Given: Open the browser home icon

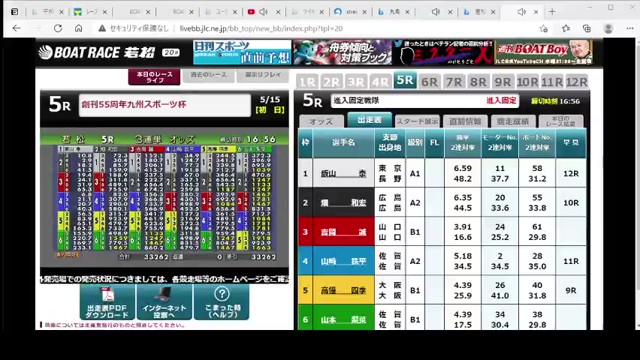Looking at the screenshot, I should tap(78, 29).
